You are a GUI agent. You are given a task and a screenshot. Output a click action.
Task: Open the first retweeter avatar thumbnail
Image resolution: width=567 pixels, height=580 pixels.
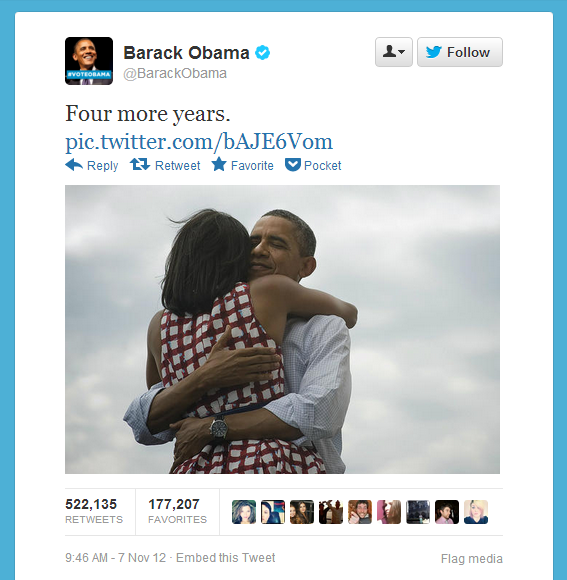[244, 512]
